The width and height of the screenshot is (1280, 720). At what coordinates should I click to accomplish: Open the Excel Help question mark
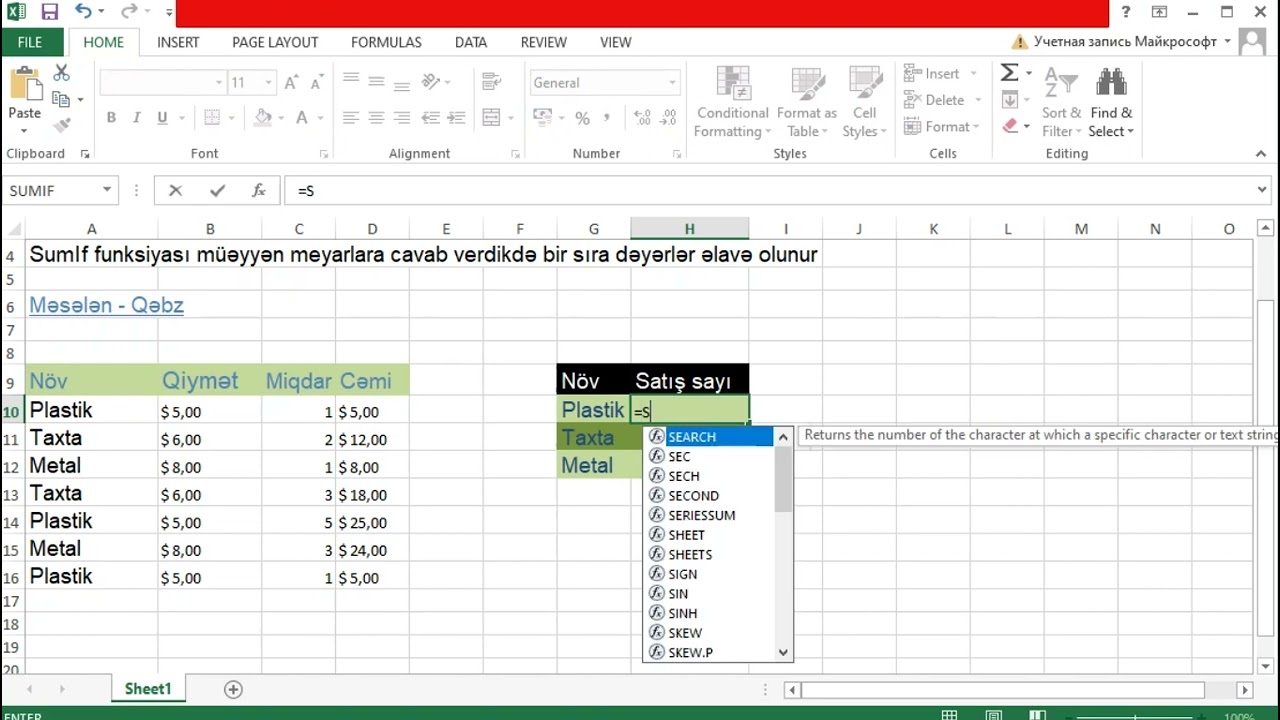1126,13
